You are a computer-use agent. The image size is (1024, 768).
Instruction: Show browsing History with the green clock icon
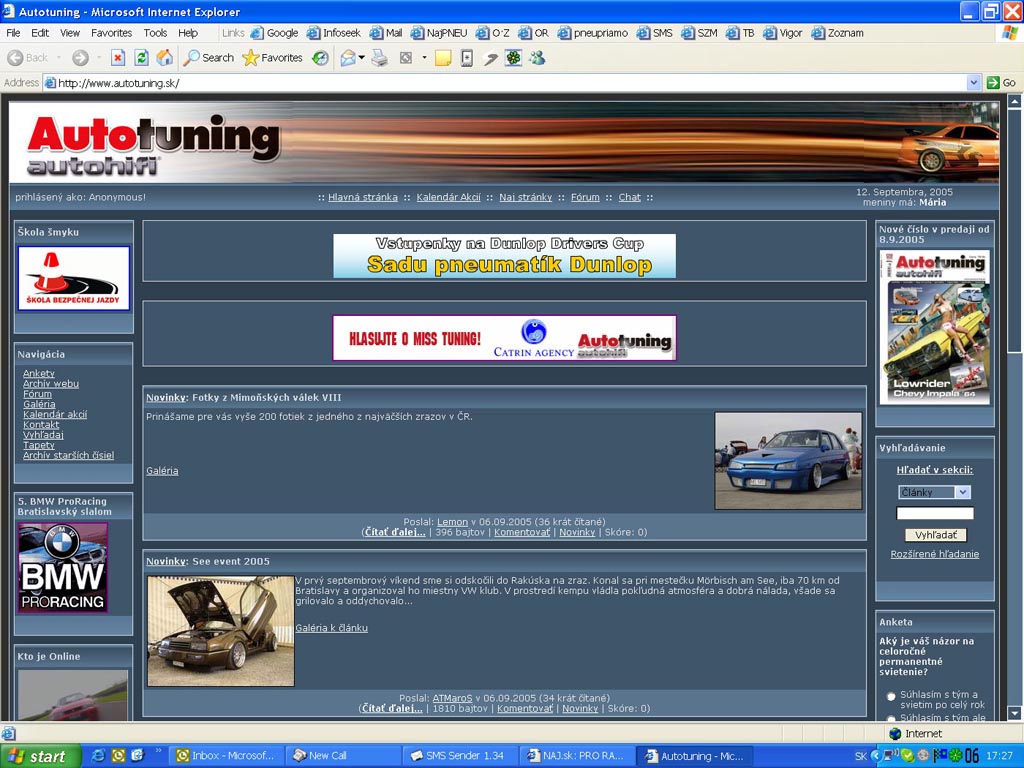[x=320, y=58]
